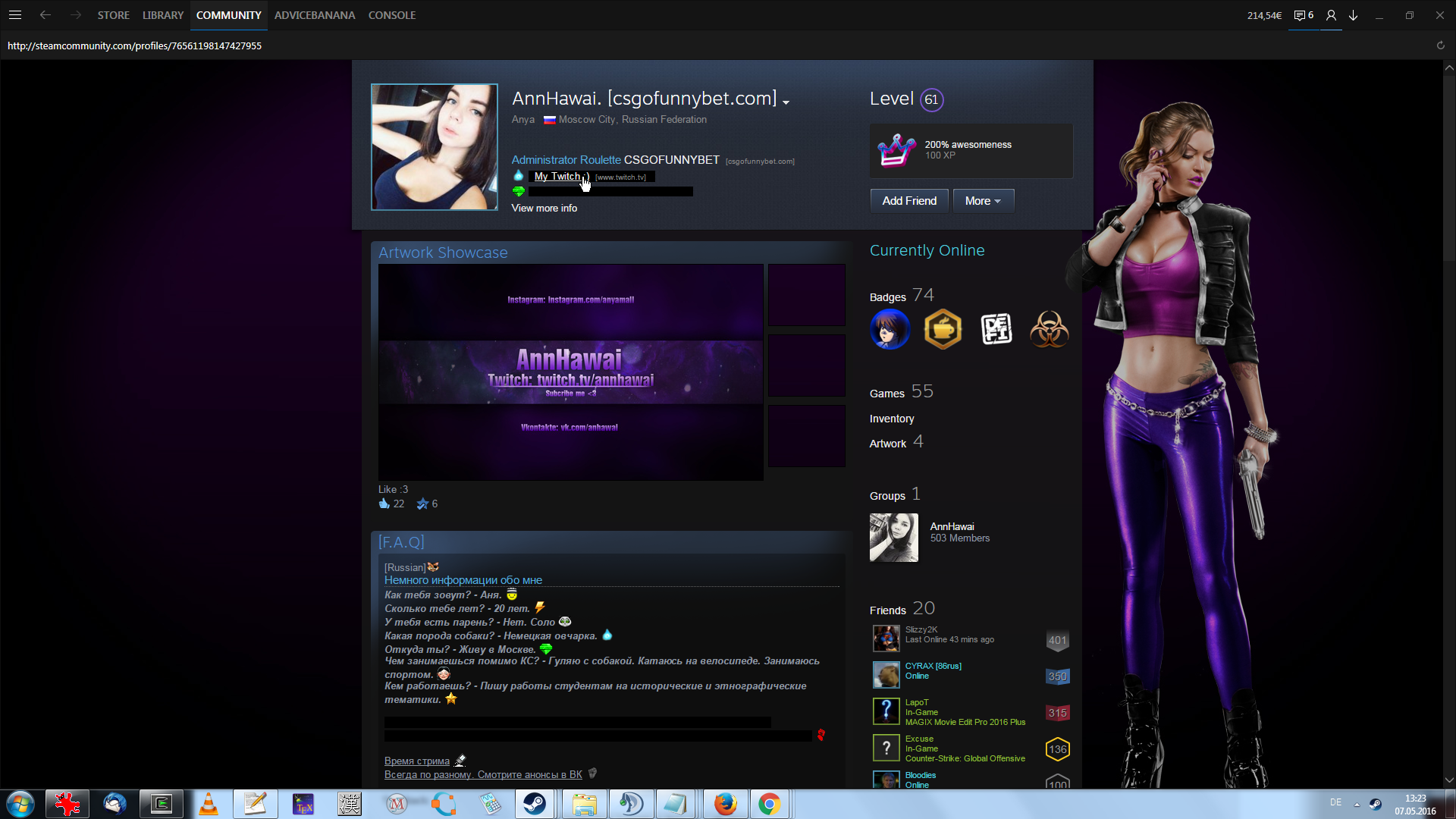Open the hamburger menu icon

coord(15,15)
